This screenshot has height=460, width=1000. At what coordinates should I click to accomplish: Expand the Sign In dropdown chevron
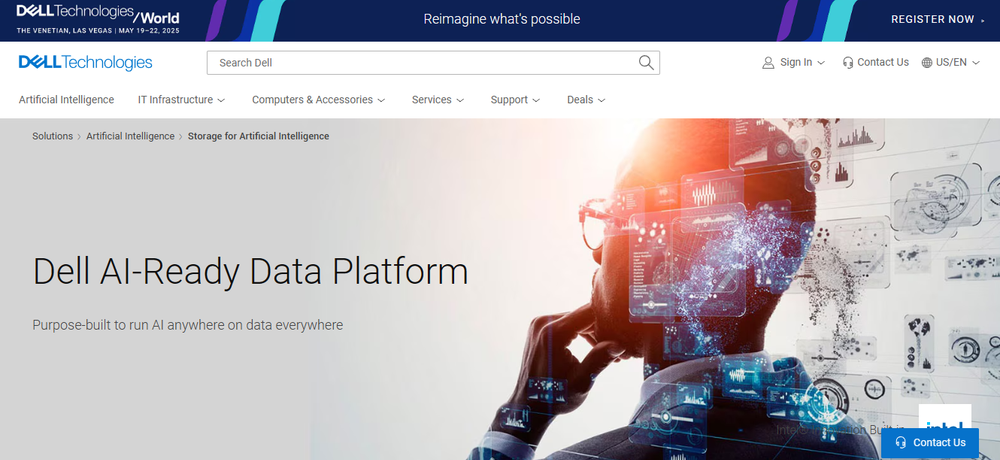click(821, 63)
